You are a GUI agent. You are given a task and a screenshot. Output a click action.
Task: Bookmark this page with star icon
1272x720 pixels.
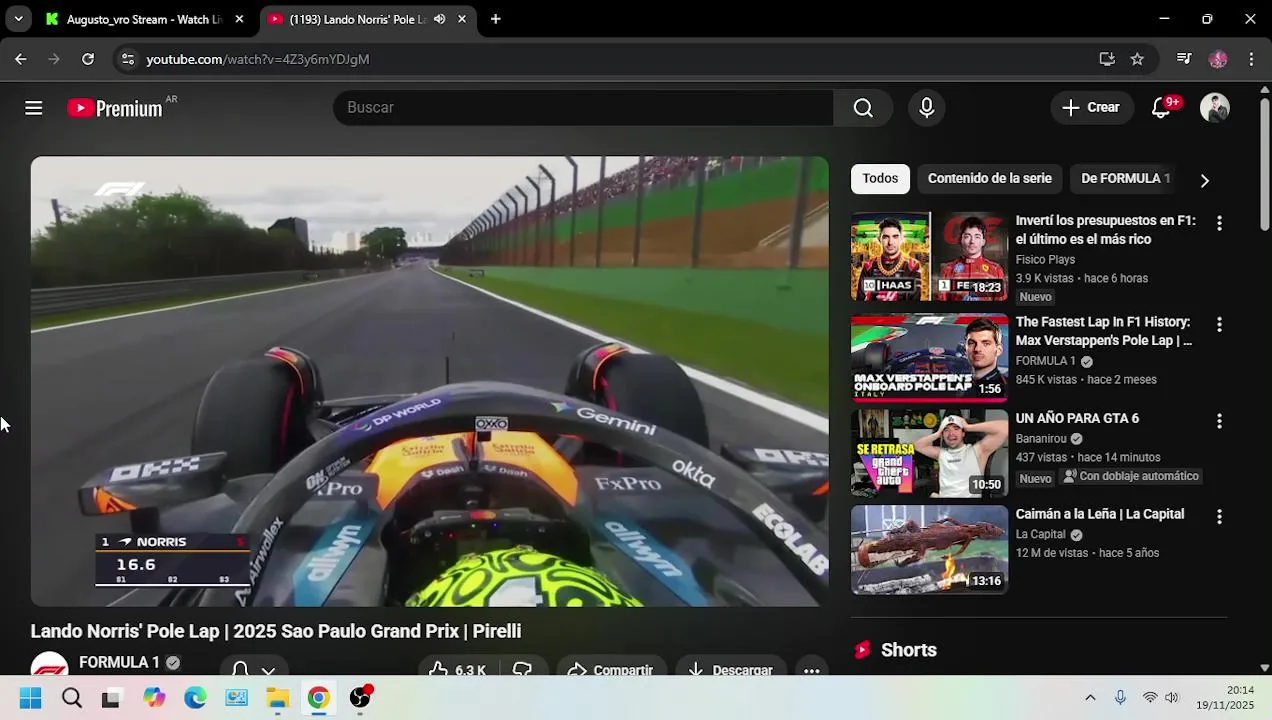pyautogui.click(x=1137, y=59)
